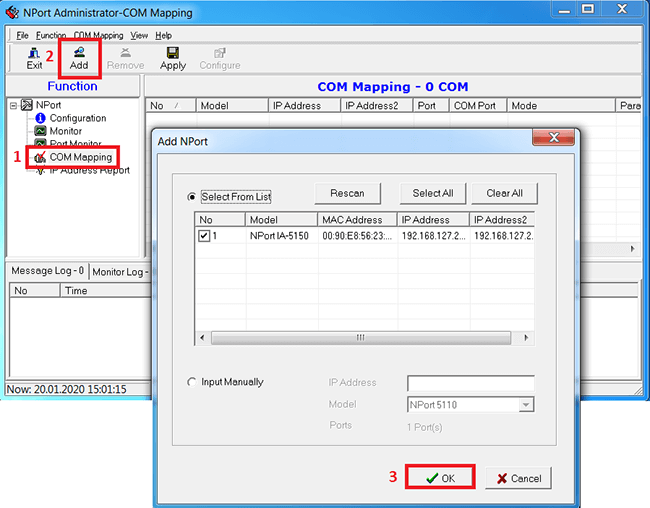Image resolution: width=650 pixels, height=508 pixels.
Task: Click the IP Address2 column header in Add NPort
Action: tap(502, 220)
